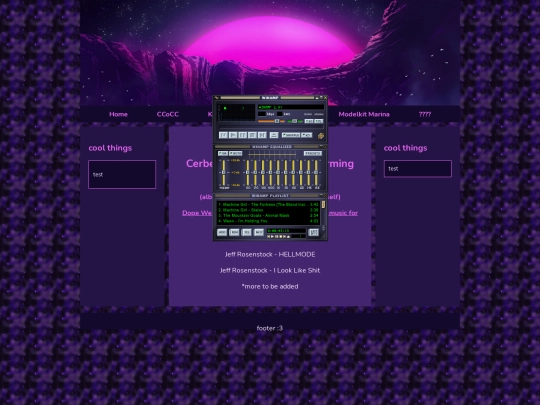Toggle Winamp Shuffle button
The height and width of the screenshot is (405, 540).
291,135
